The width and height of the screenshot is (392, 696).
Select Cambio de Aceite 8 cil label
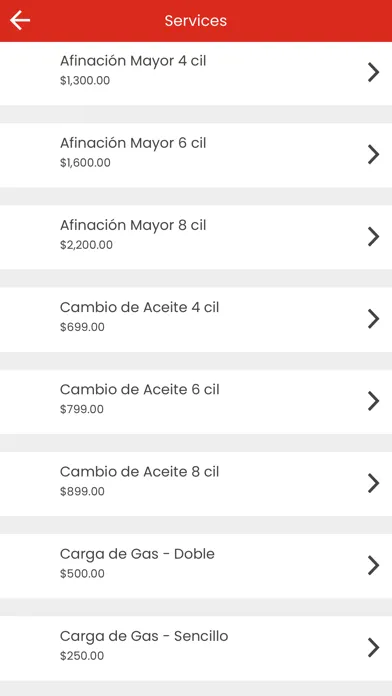point(139,471)
